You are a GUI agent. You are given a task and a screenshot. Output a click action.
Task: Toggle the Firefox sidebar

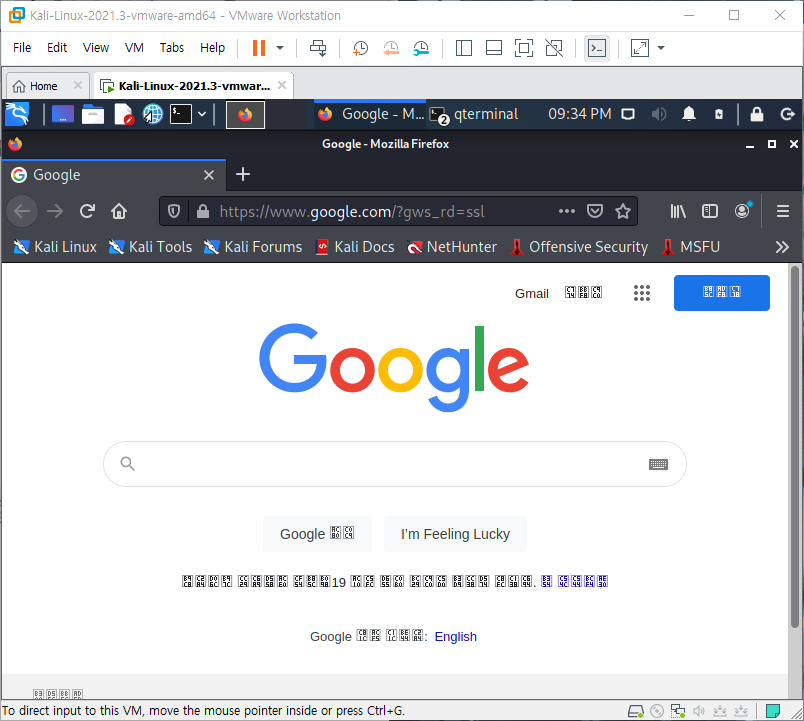tap(710, 211)
